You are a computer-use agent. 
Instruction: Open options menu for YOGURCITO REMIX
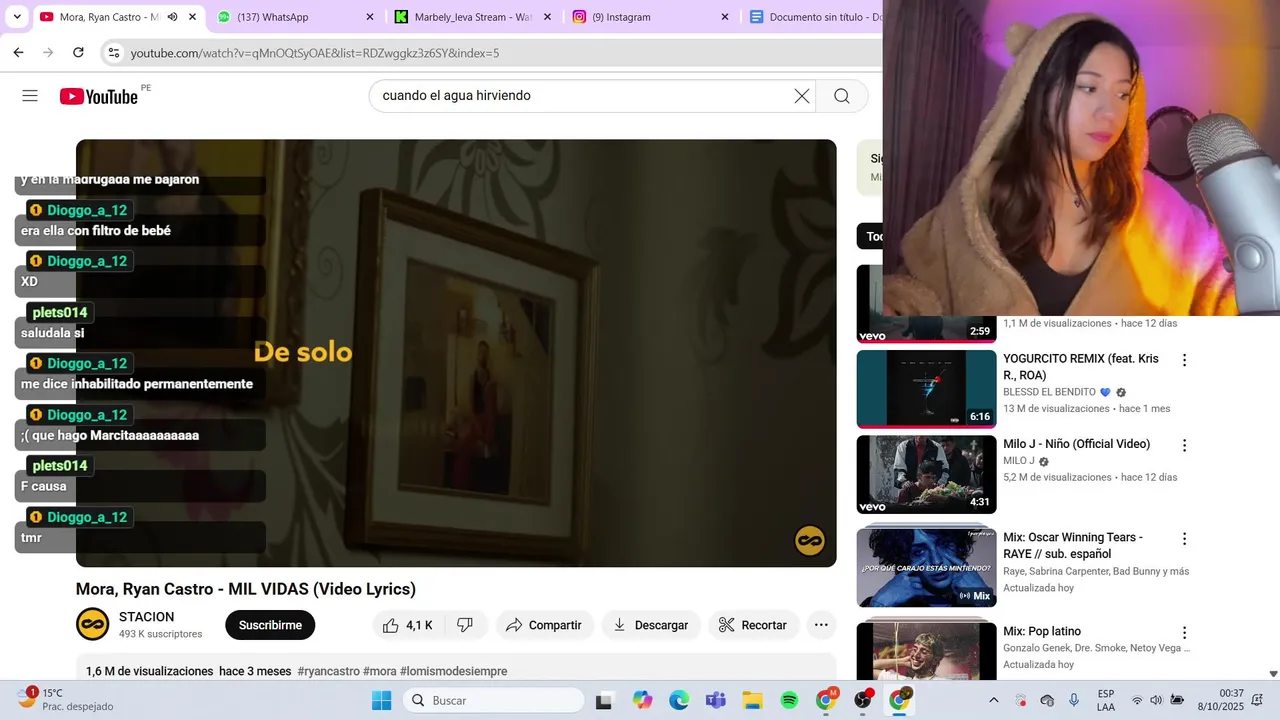(1185, 360)
